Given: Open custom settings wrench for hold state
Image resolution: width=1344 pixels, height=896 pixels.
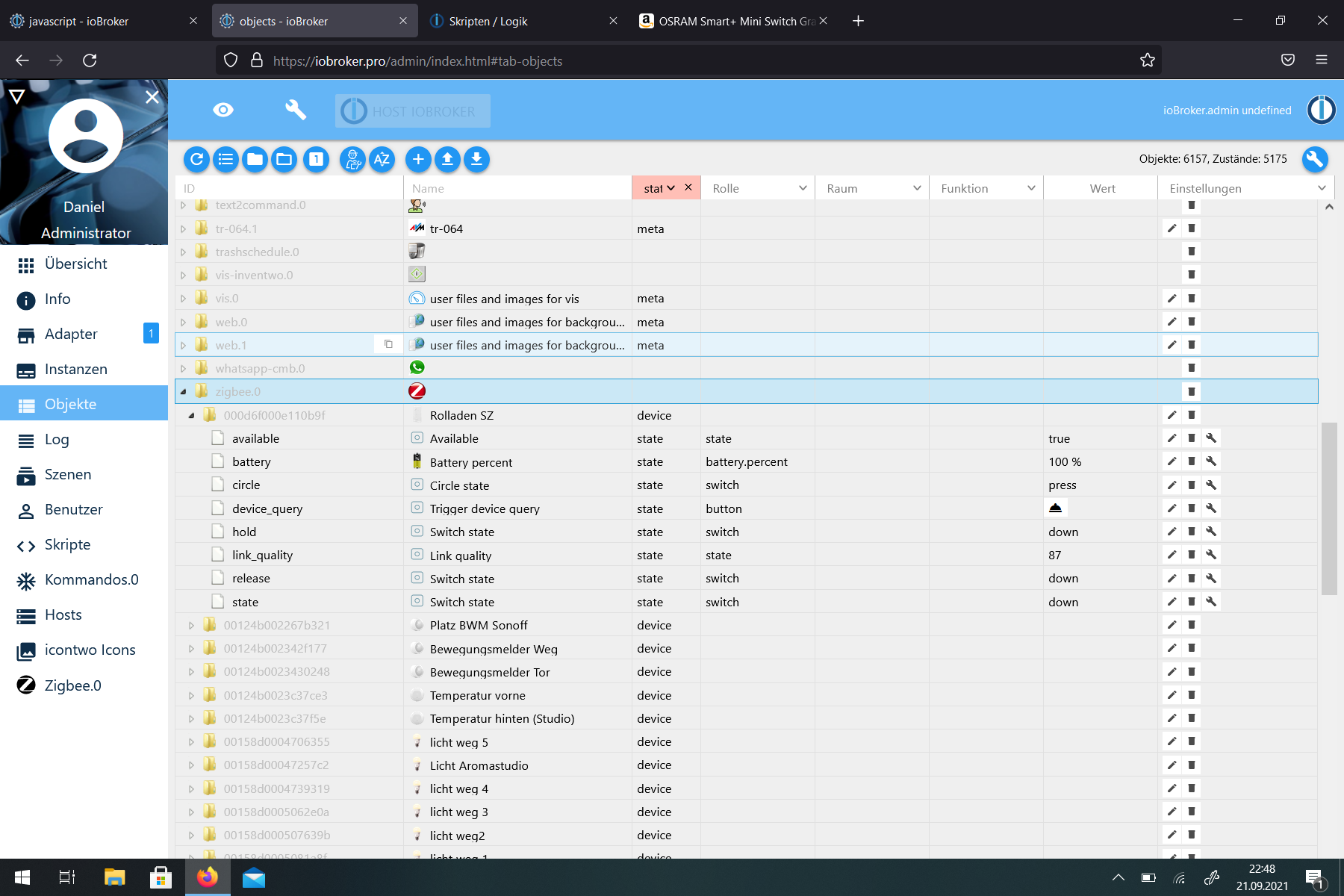Looking at the screenshot, I should point(1211,532).
